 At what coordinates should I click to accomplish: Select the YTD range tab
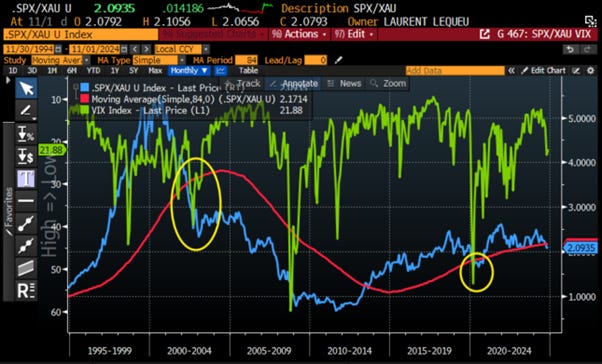pyautogui.click(x=93, y=71)
